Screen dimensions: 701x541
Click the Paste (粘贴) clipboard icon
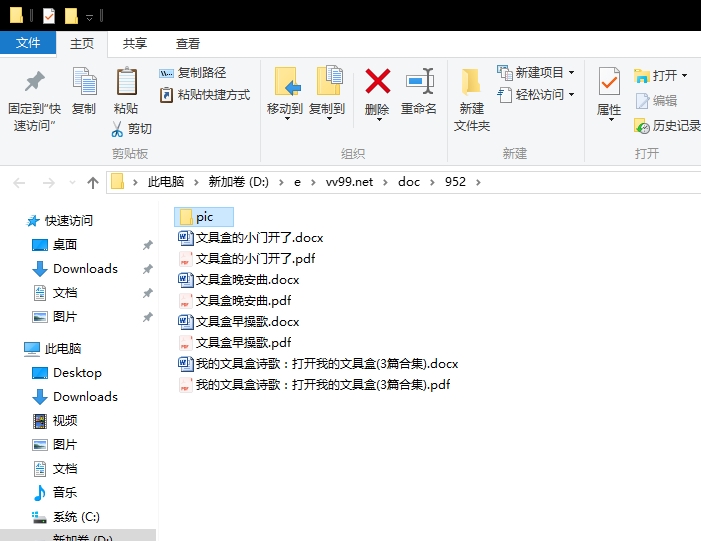tap(127, 81)
